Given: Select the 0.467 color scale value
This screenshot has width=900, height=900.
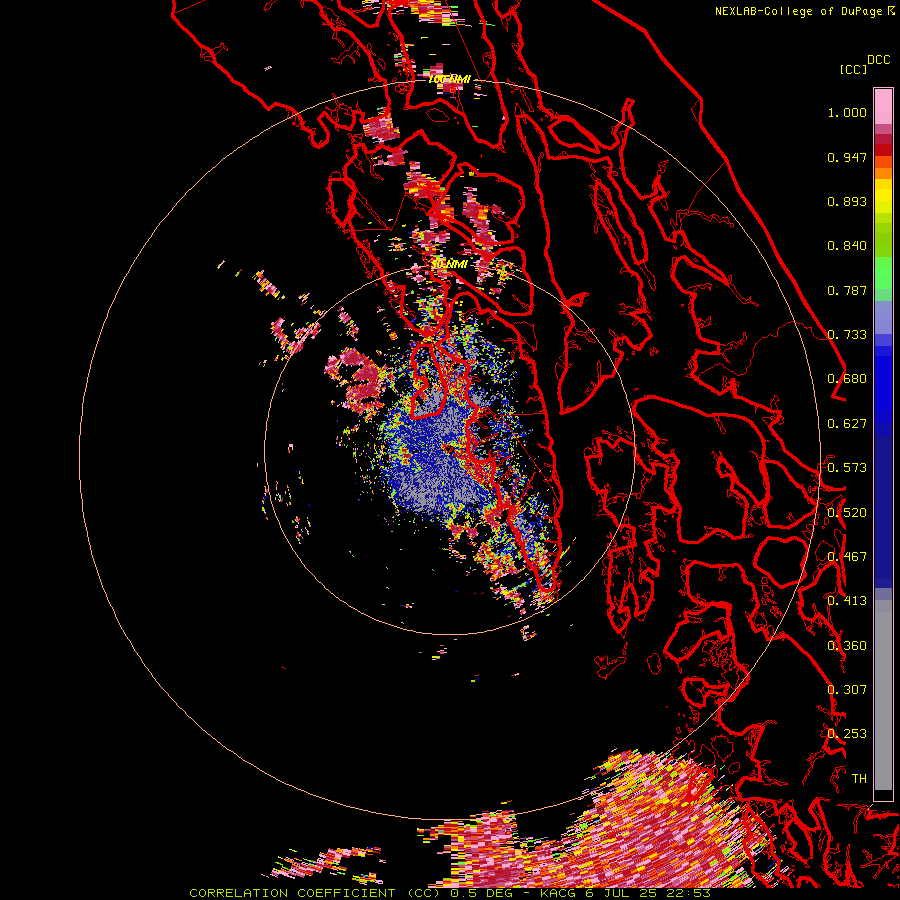Looking at the screenshot, I should (x=847, y=557).
